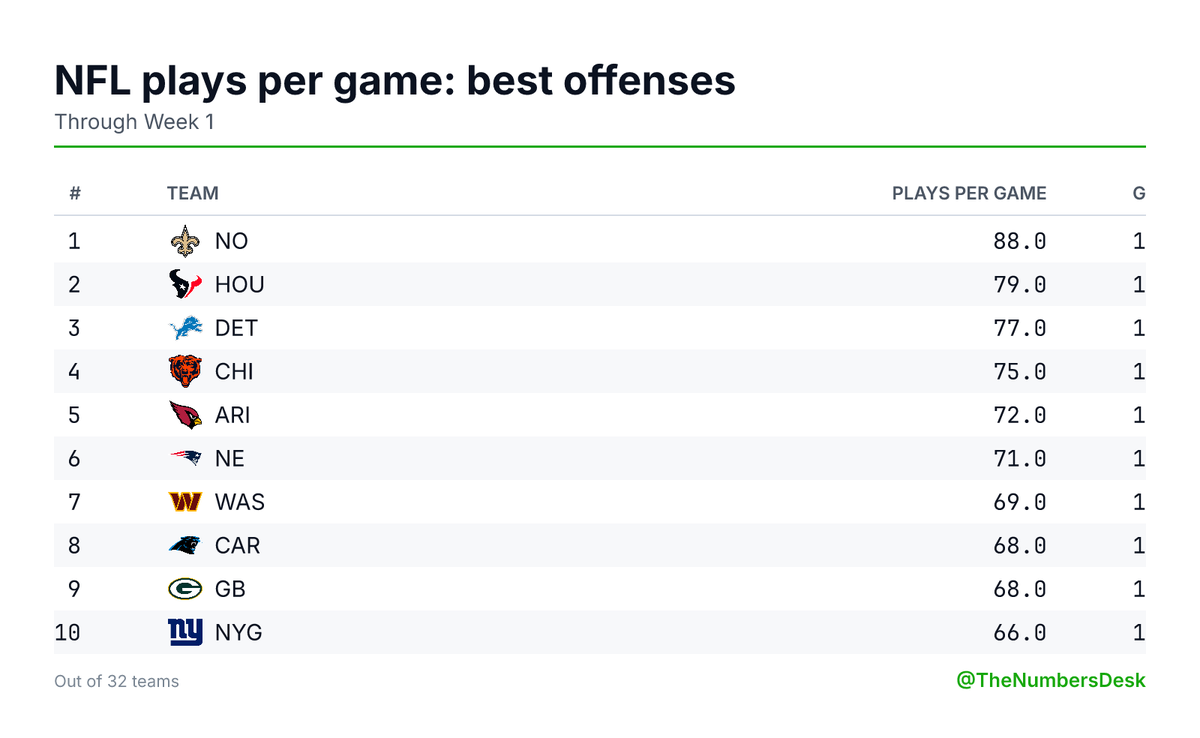This screenshot has height=738, width=1200.
Task: Open the @TheNumbersDesk handle link
Action: (x=1051, y=680)
